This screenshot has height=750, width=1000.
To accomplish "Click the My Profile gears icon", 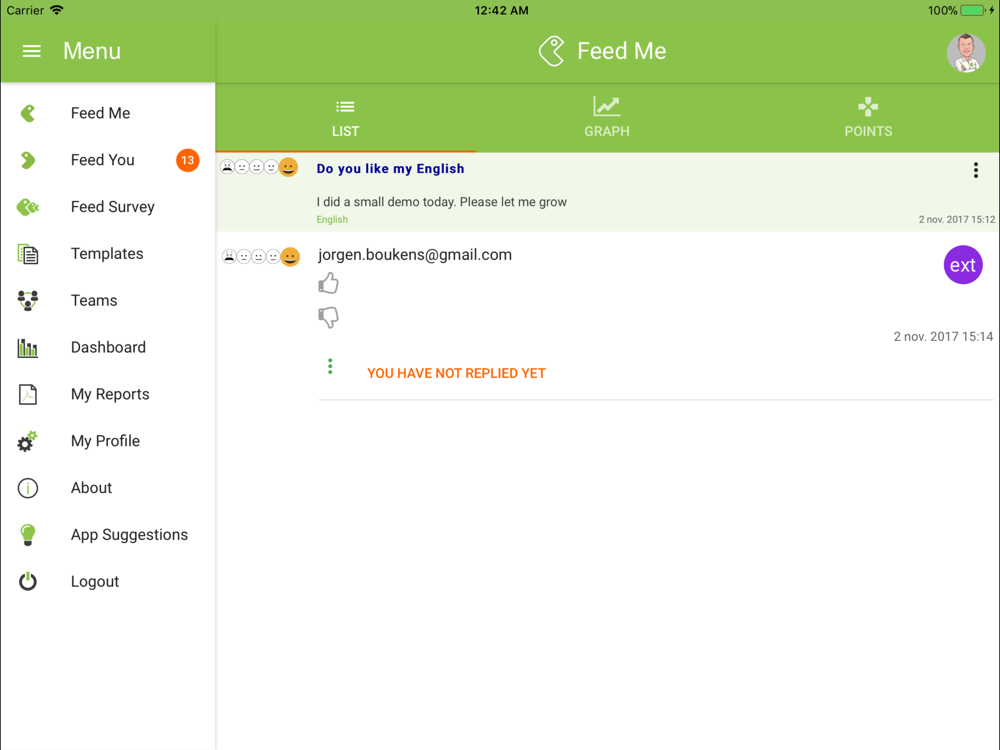I will point(27,441).
